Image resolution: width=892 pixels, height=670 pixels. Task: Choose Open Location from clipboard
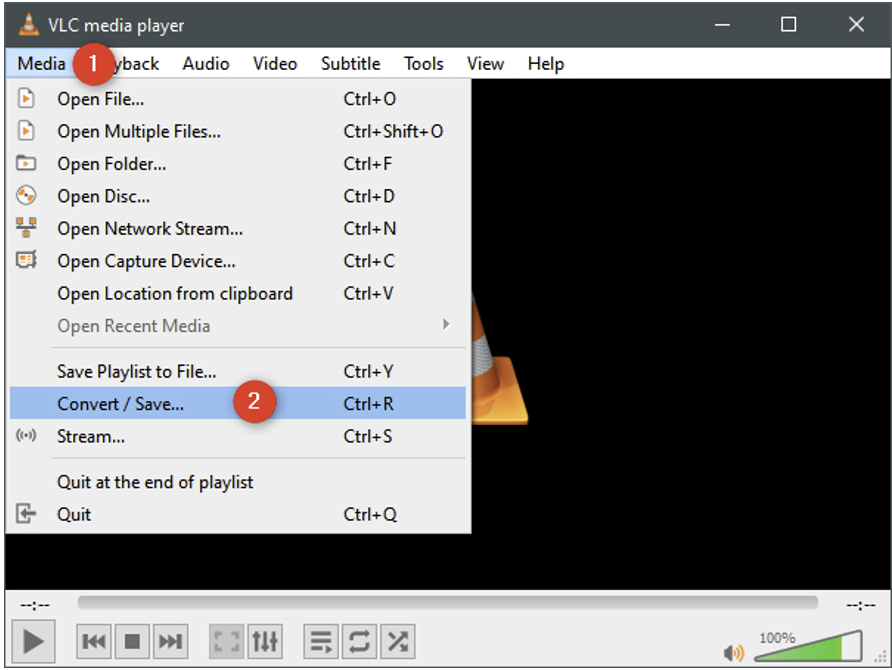238,293
